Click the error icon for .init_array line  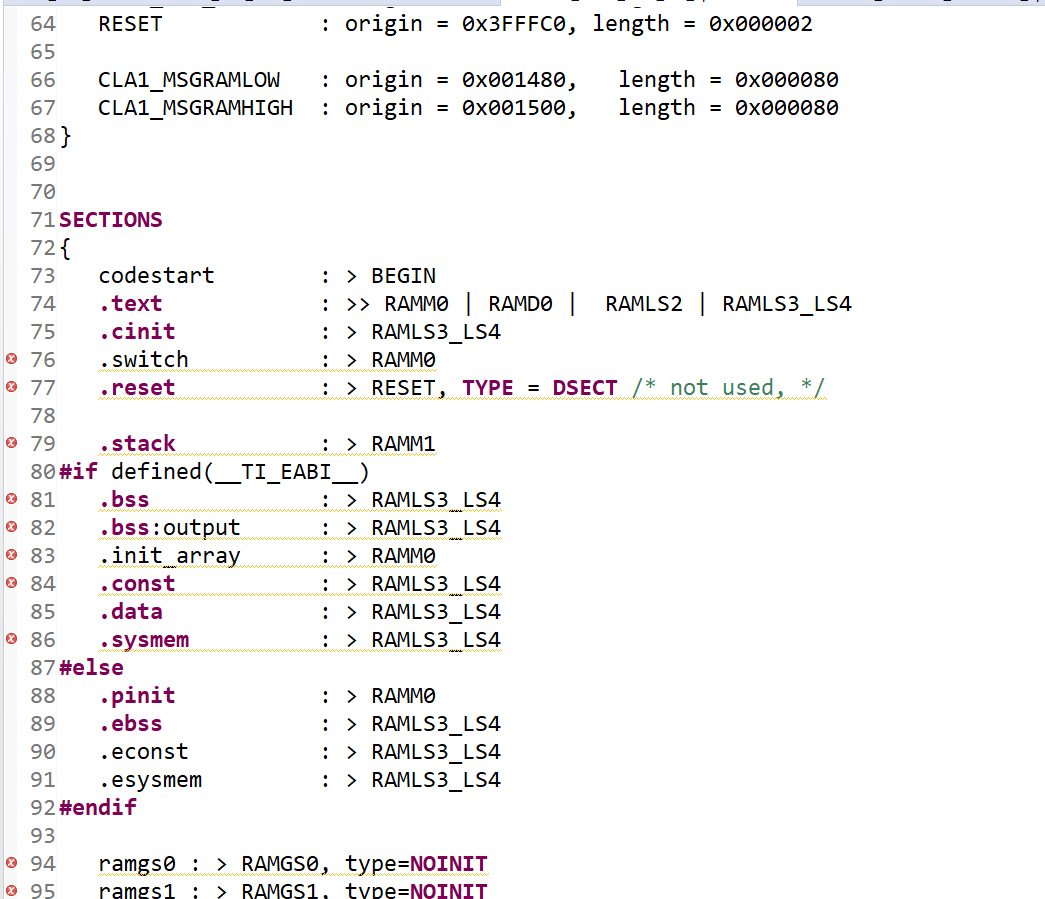[10, 555]
